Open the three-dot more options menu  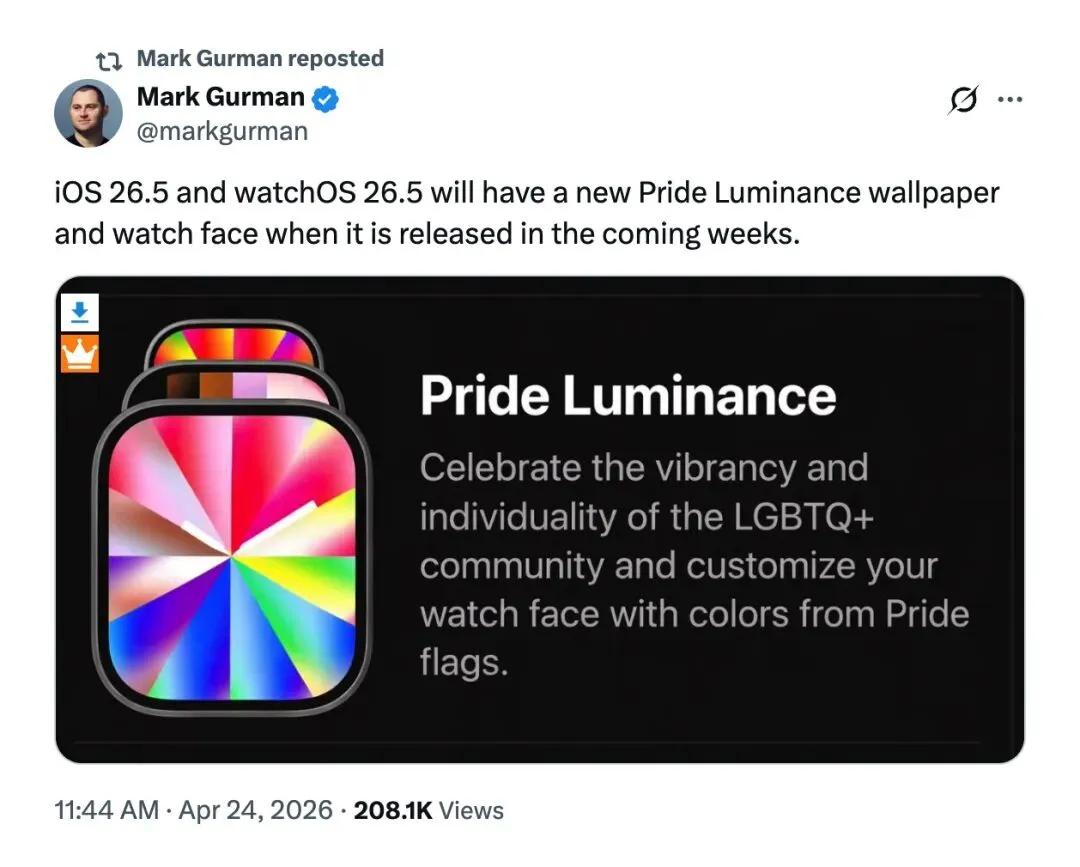pyautogui.click(x=1012, y=100)
